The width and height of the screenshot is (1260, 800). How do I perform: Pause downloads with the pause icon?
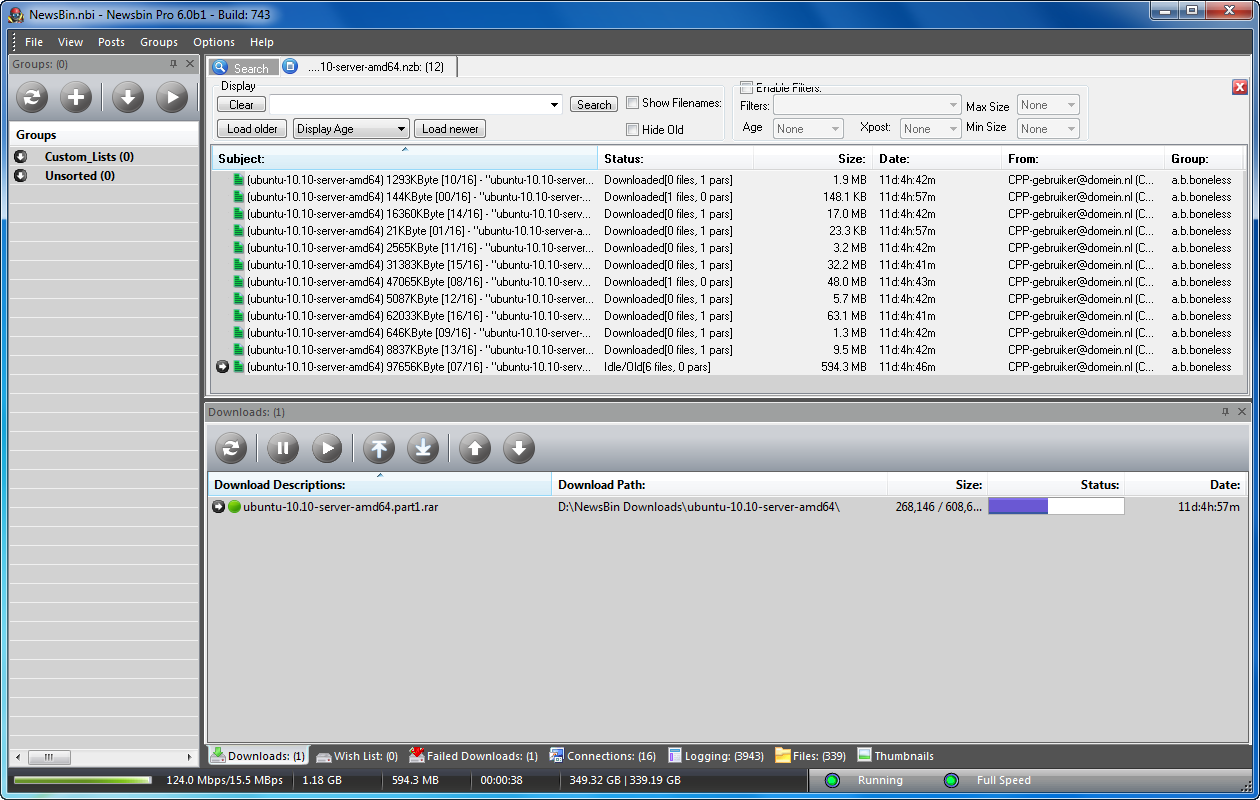tap(283, 448)
